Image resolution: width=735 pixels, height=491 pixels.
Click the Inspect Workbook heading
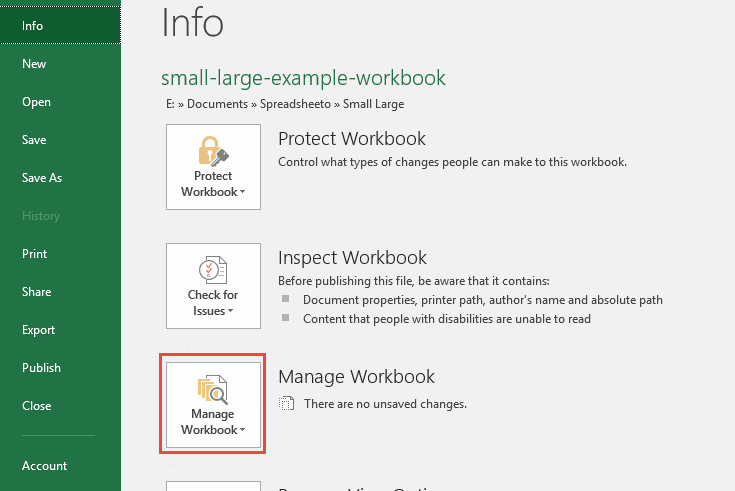click(352, 258)
